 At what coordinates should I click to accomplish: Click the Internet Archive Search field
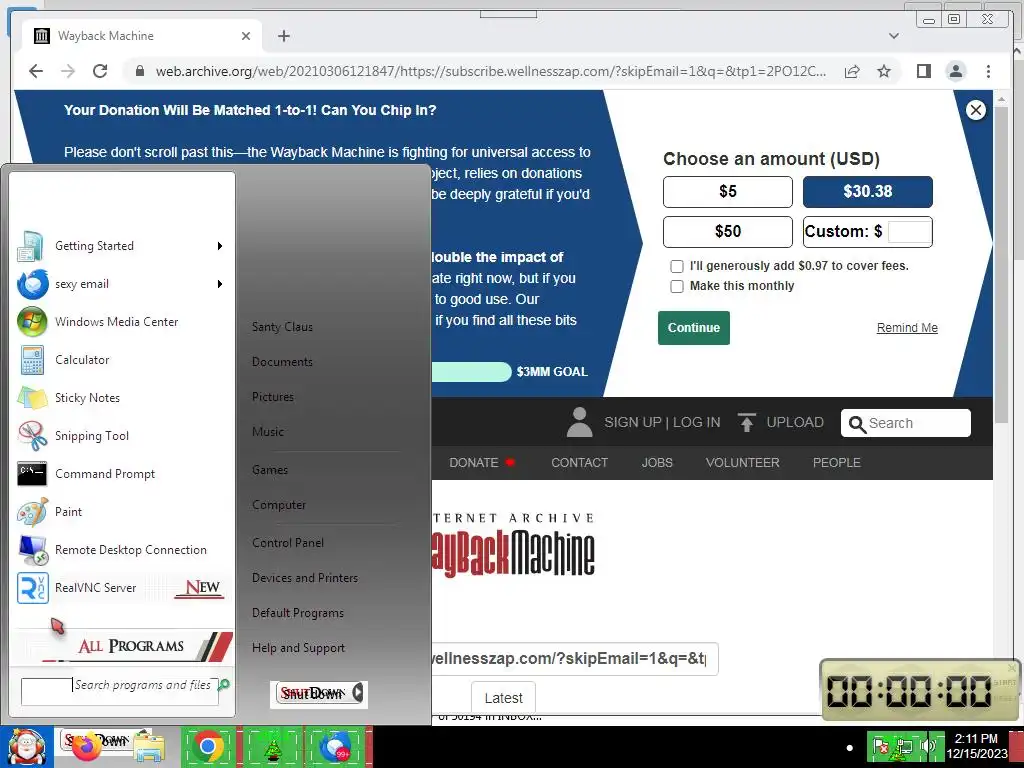906,423
